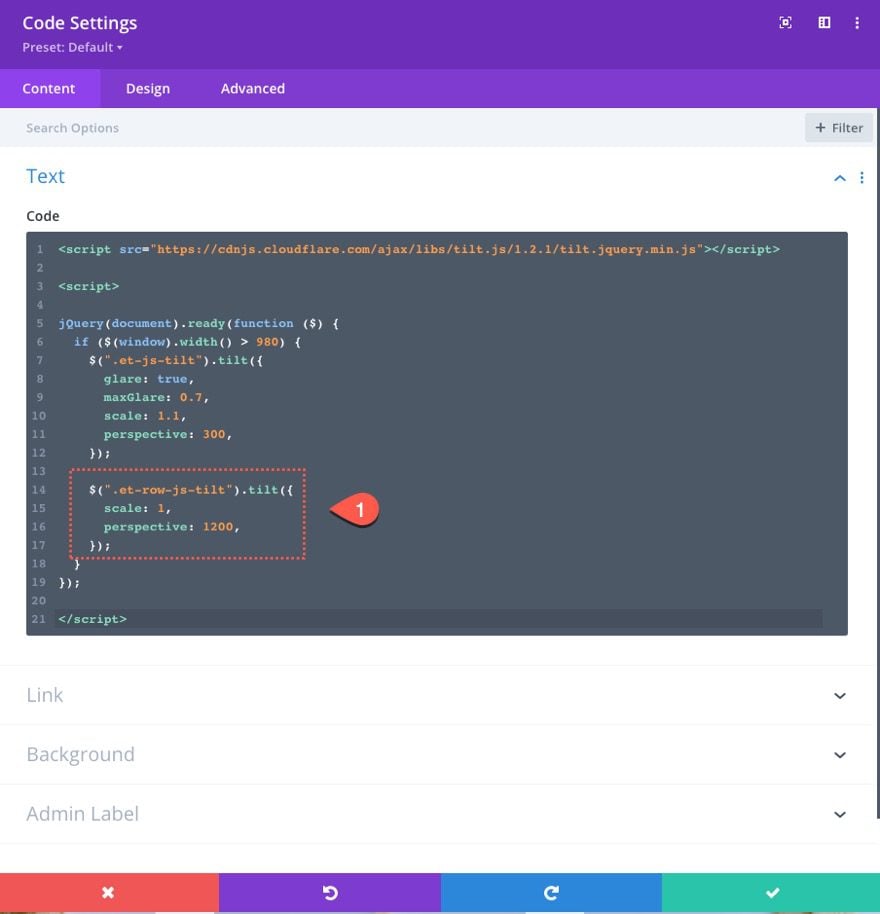Click the + Filter button
Viewport: 880px width, 914px height.
(839, 128)
